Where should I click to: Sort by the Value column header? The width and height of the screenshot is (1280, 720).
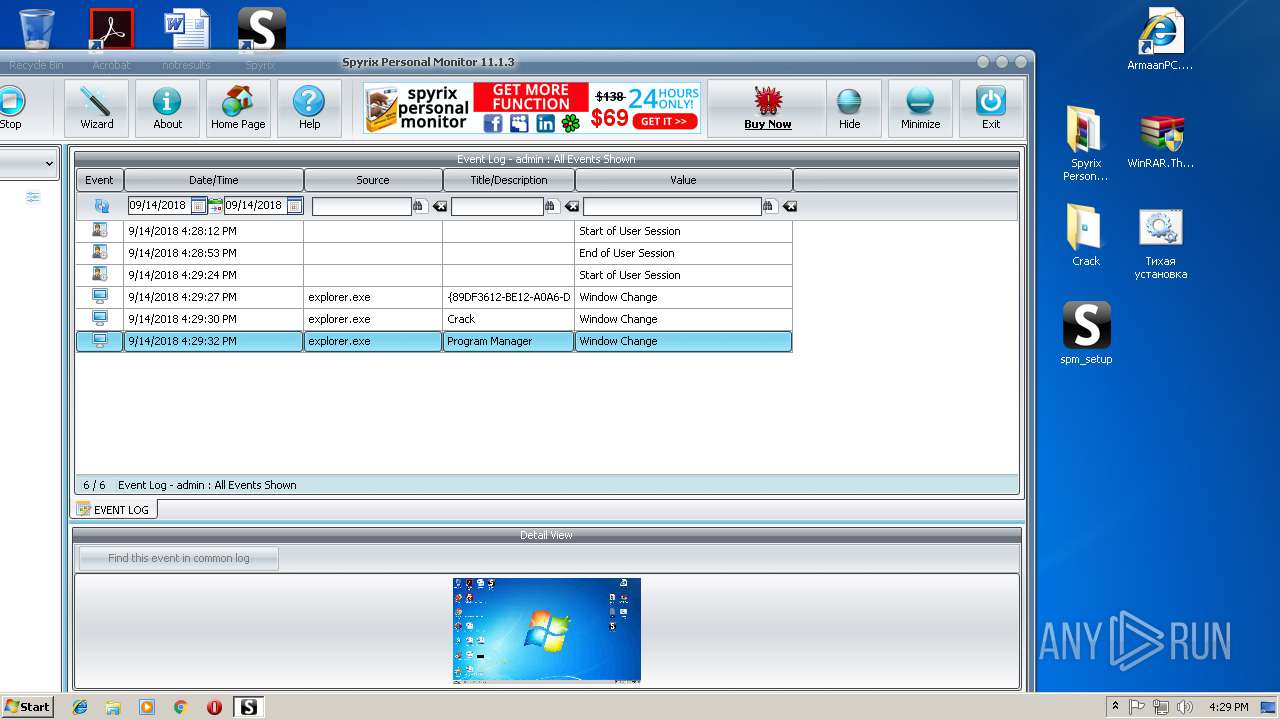[683, 180]
